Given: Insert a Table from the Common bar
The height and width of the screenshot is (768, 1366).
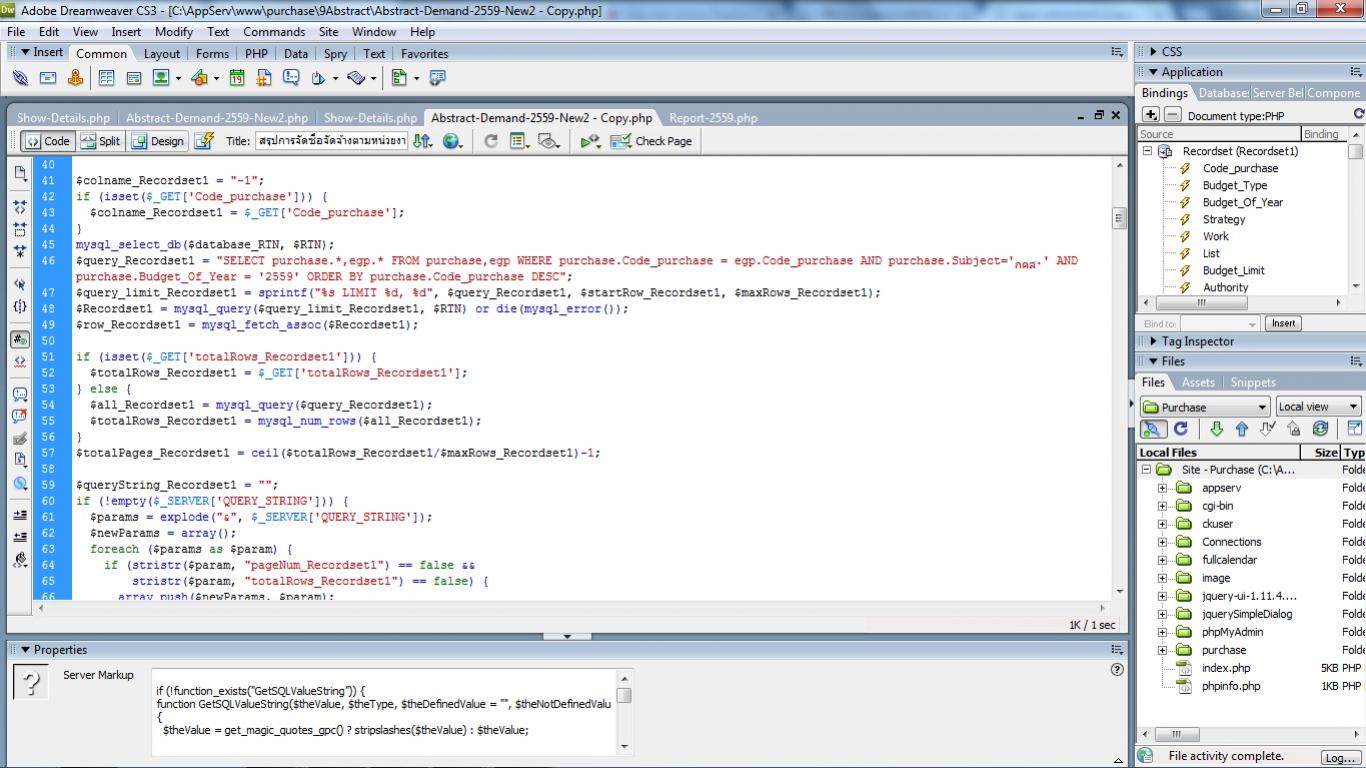Looking at the screenshot, I should [x=106, y=78].
